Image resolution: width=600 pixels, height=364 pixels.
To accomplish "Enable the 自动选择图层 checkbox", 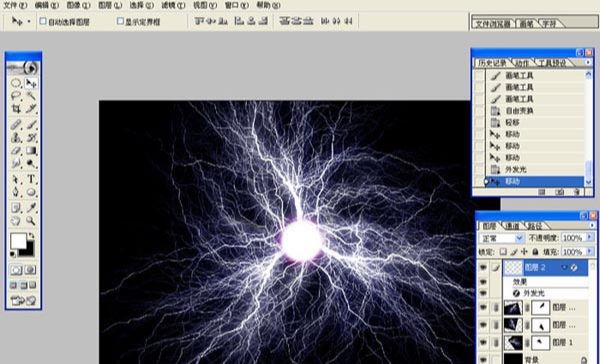I will coord(43,21).
